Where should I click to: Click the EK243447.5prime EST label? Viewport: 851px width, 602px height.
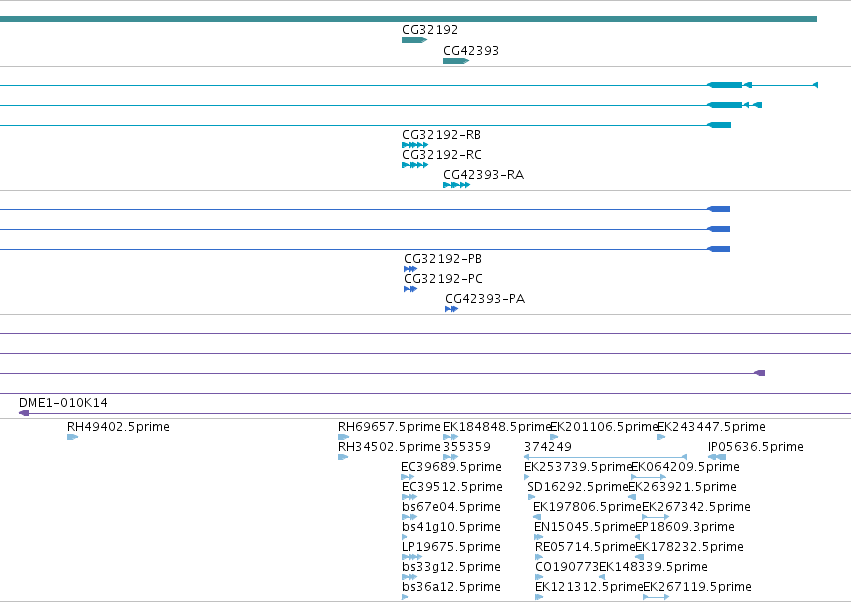tap(711, 427)
